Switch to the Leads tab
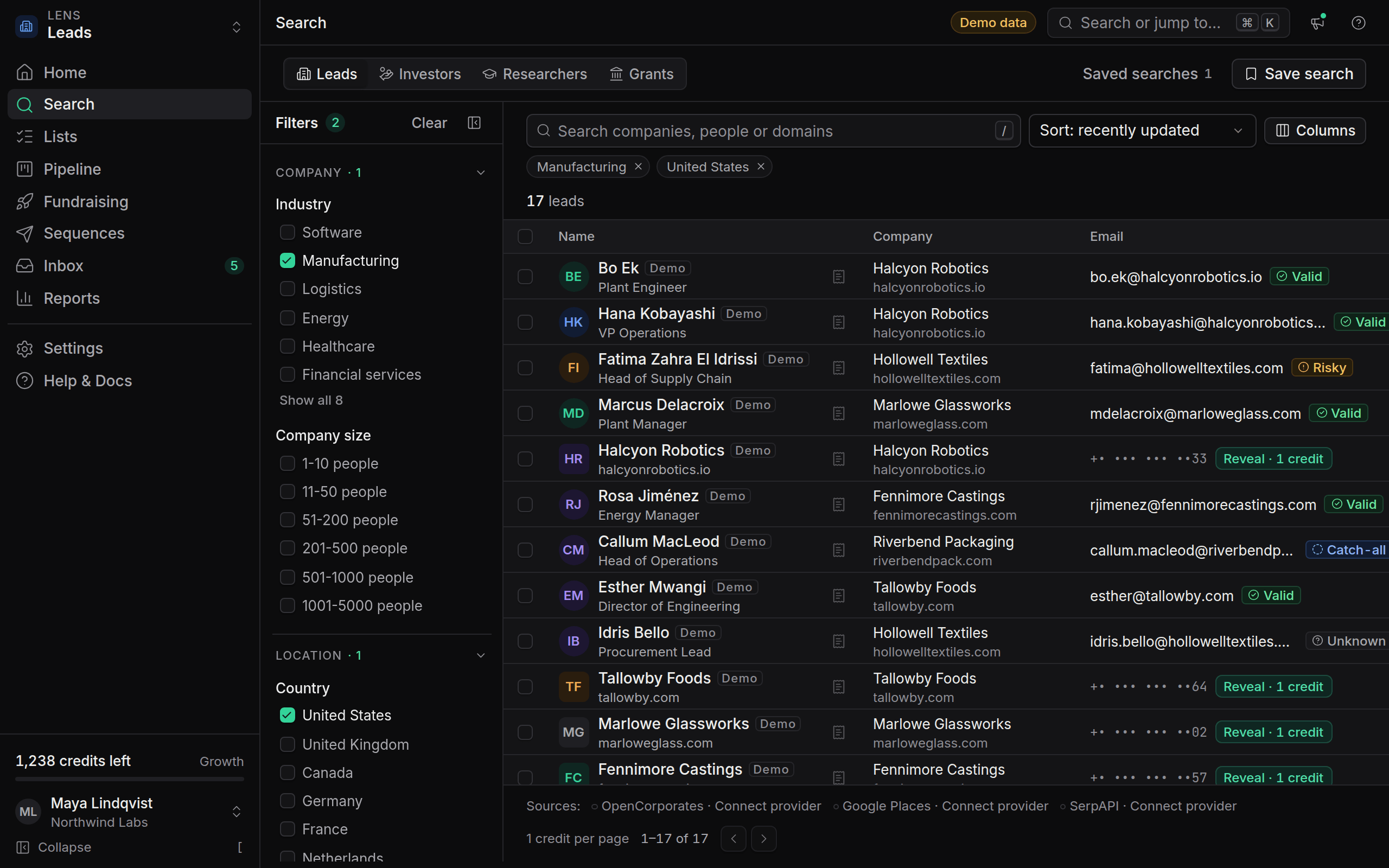1389x868 pixels. click(x=326, y=74)
